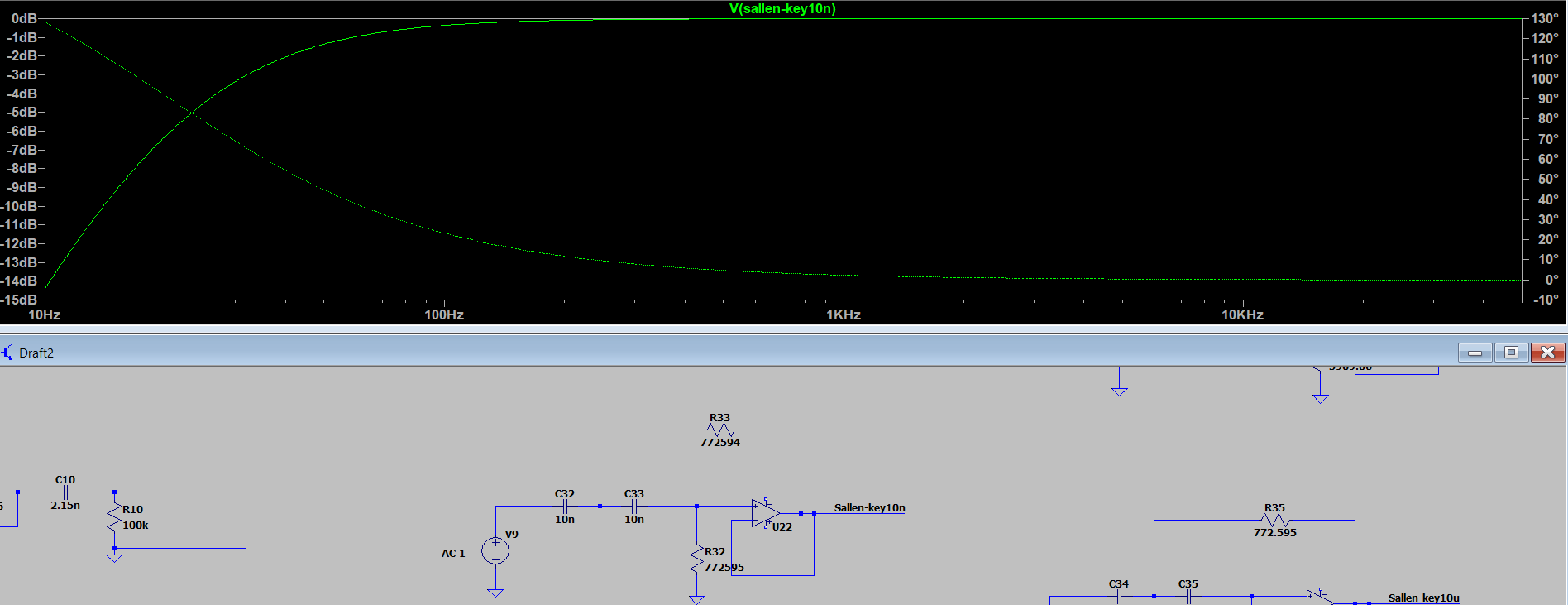Click the C10 value 2.15n
Screen dimensions: 1568x605
click(x=65, y=506)
